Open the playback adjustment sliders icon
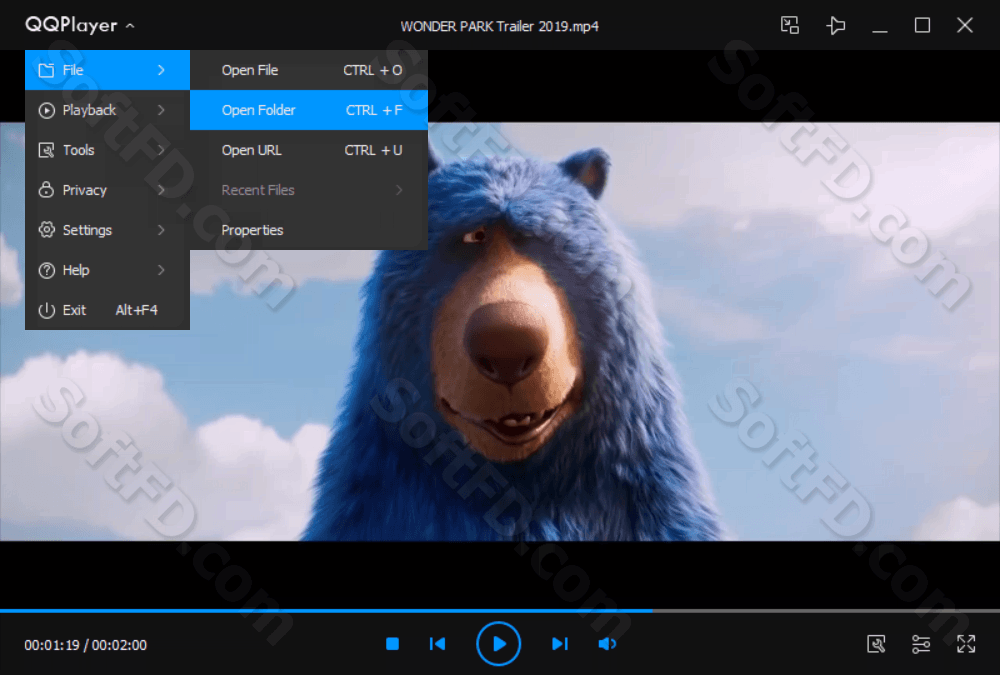Image resolution: width=1000 pixels, height=675 pixels. tap(921, 644)
